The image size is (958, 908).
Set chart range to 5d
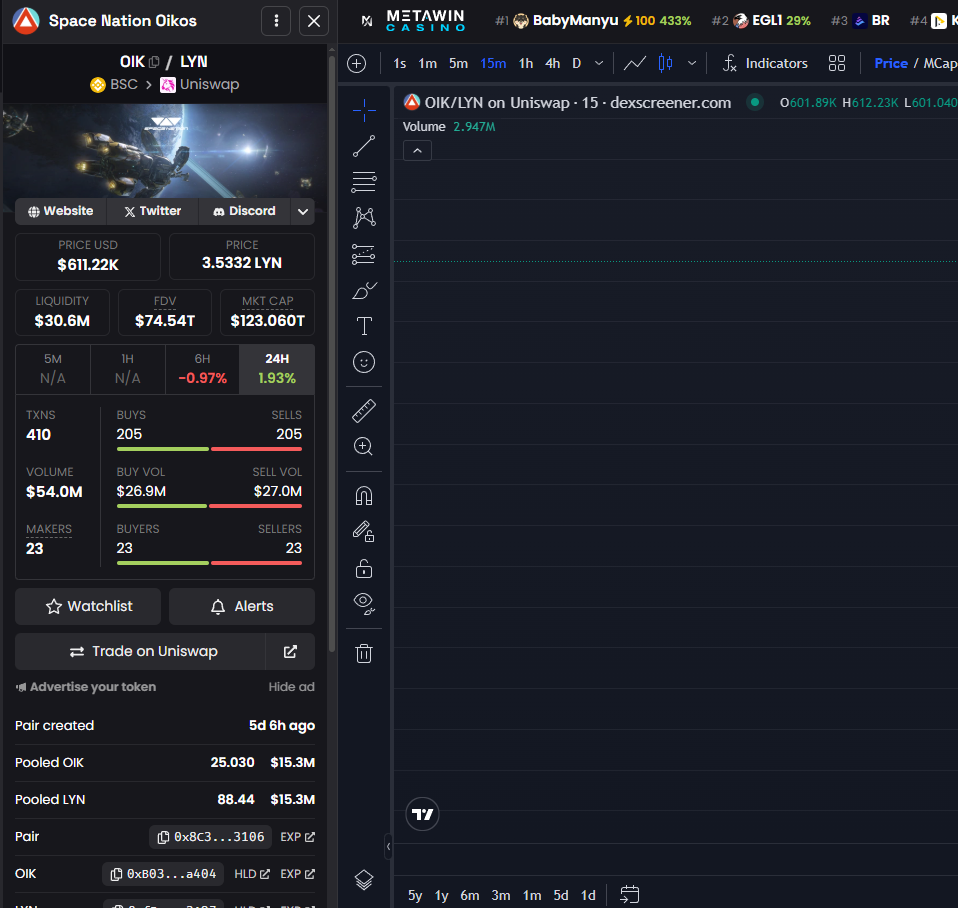tap(561, 895)
